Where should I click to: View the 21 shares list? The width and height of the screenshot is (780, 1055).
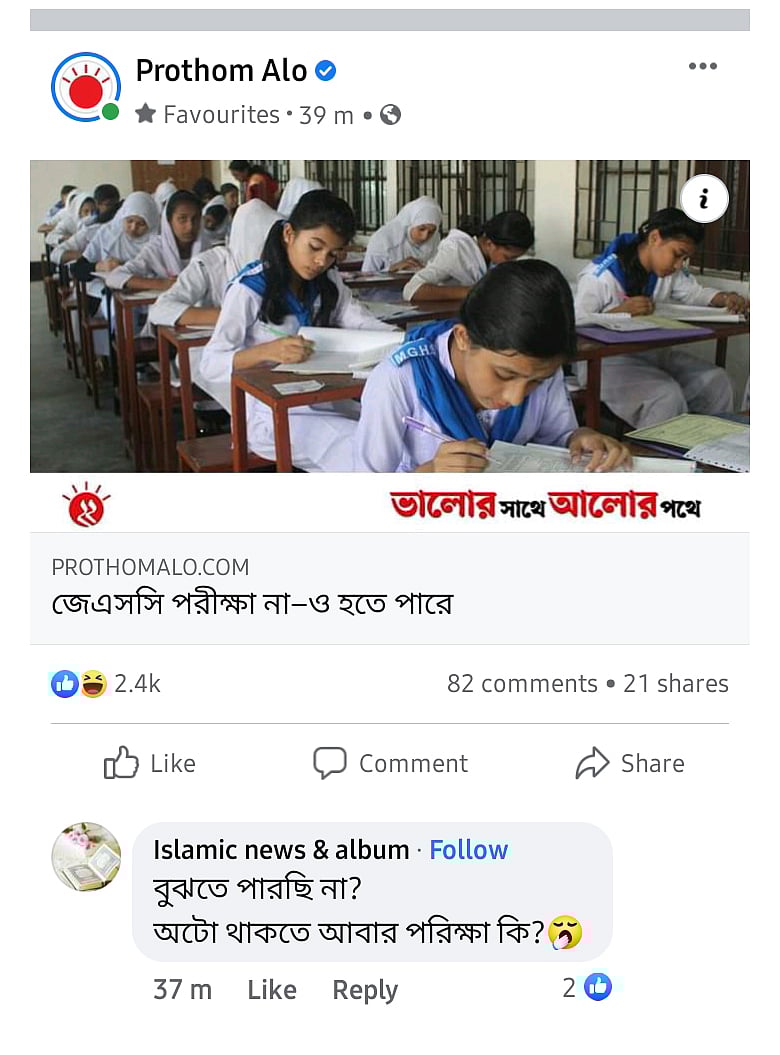tap(676, 684)
